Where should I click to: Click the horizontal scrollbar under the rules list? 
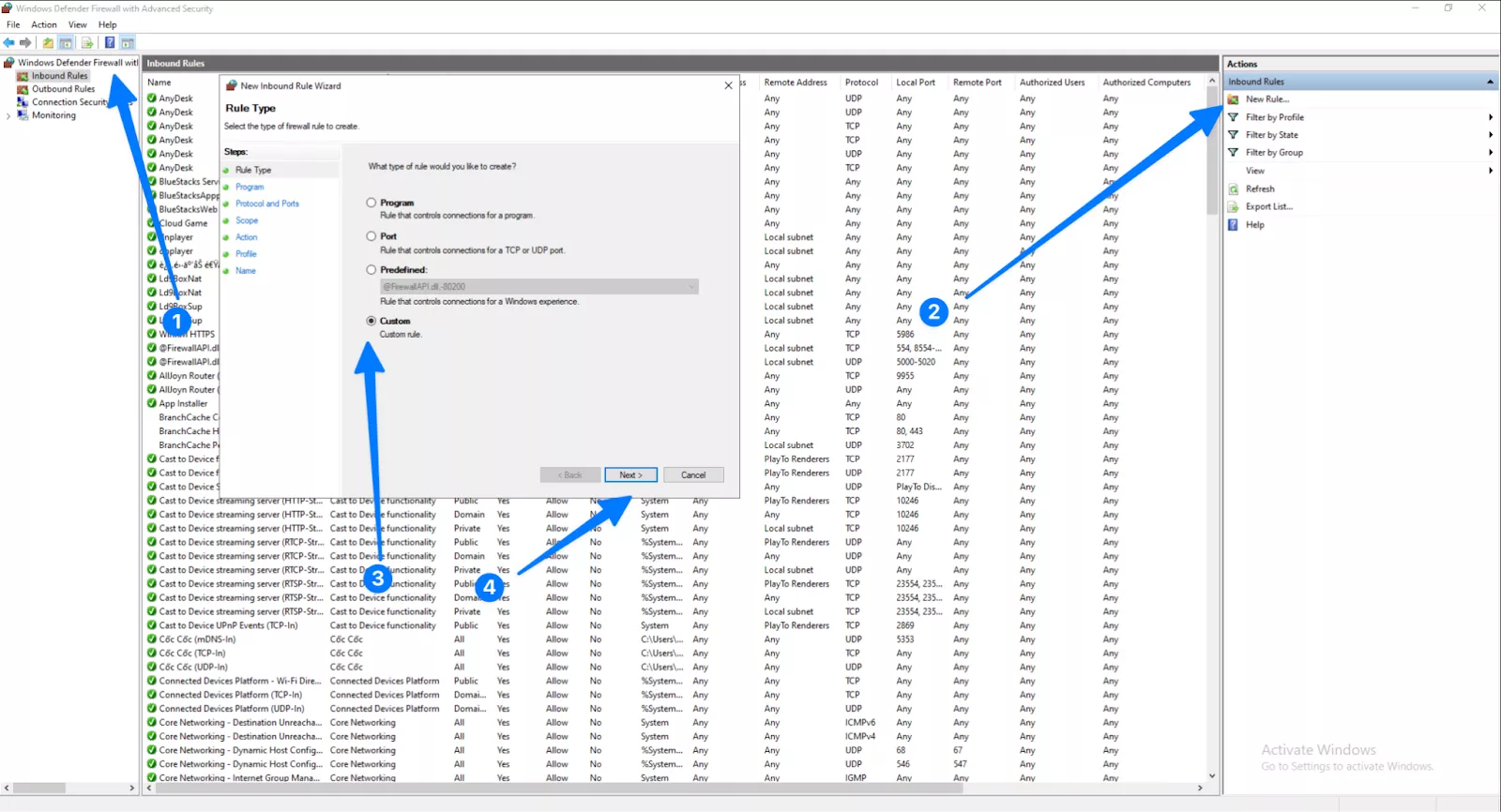(657, 789)
